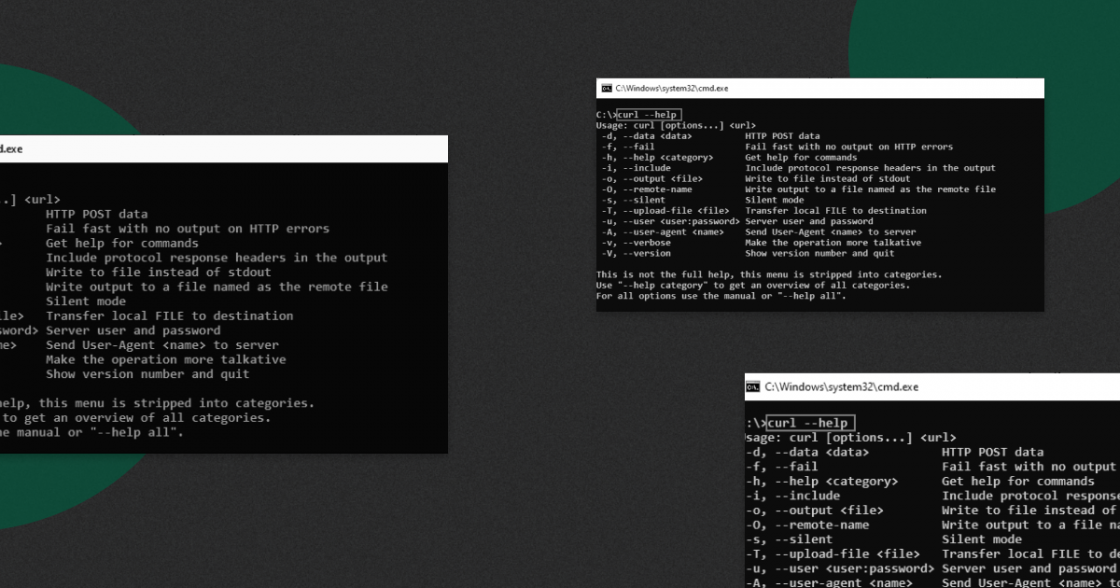This screenshot has width=1120, height=588.
Task: Click '-h, --help <category>' in the top-right window
Action: (x=657, y=157)
